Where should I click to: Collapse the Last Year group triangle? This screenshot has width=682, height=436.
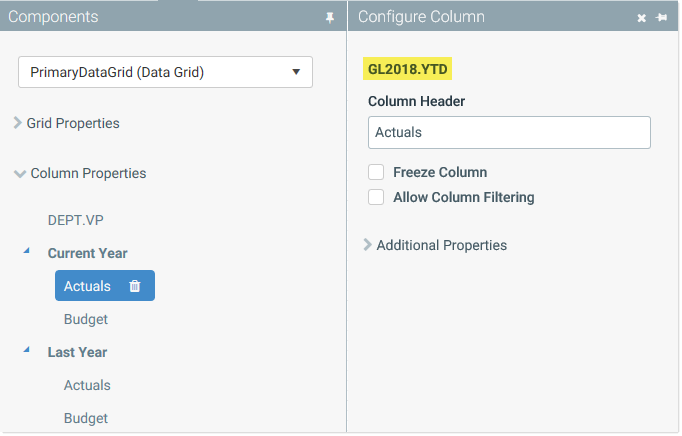tap(27, 349)
